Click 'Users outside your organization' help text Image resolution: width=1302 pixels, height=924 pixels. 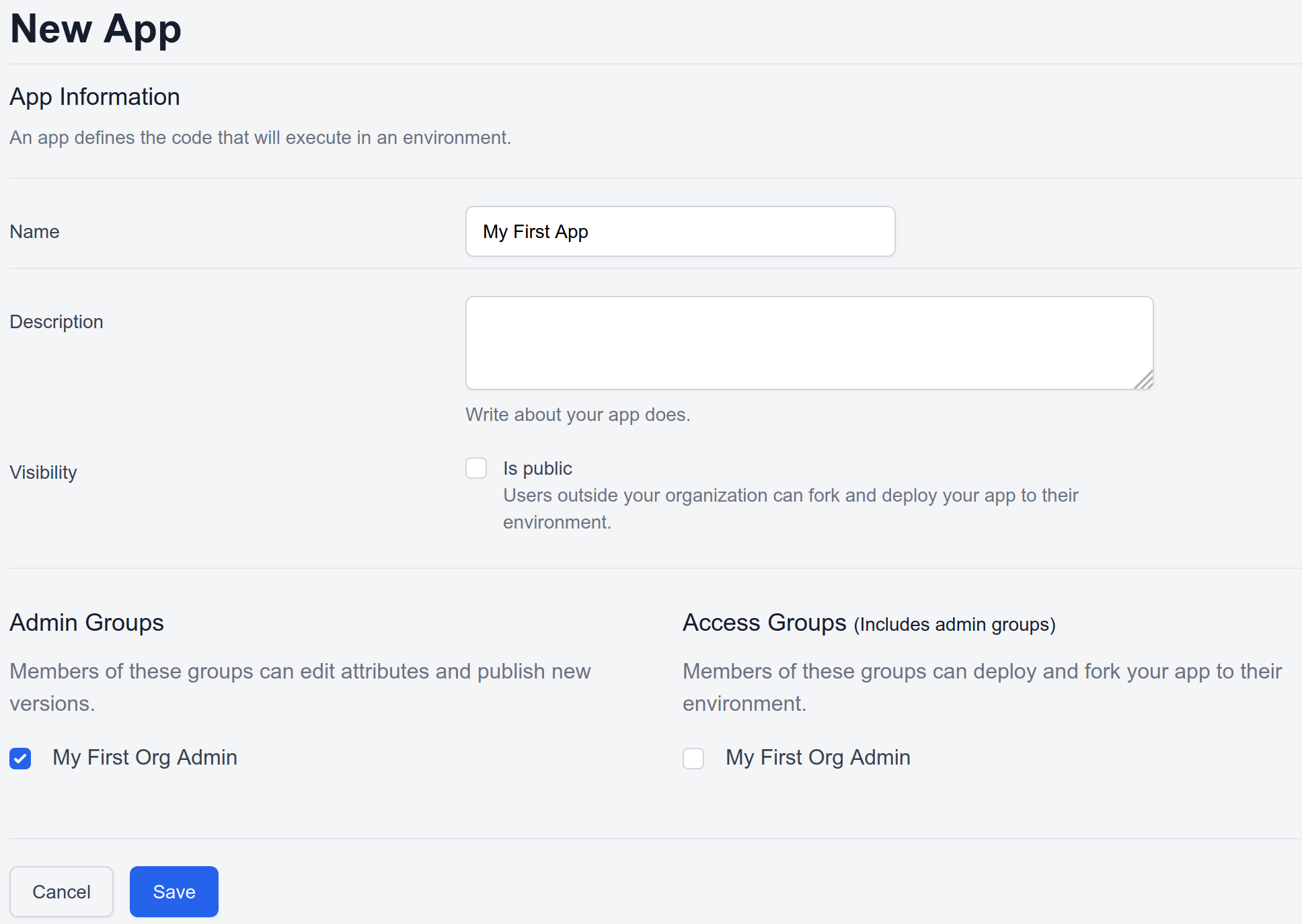coord(791,508)
